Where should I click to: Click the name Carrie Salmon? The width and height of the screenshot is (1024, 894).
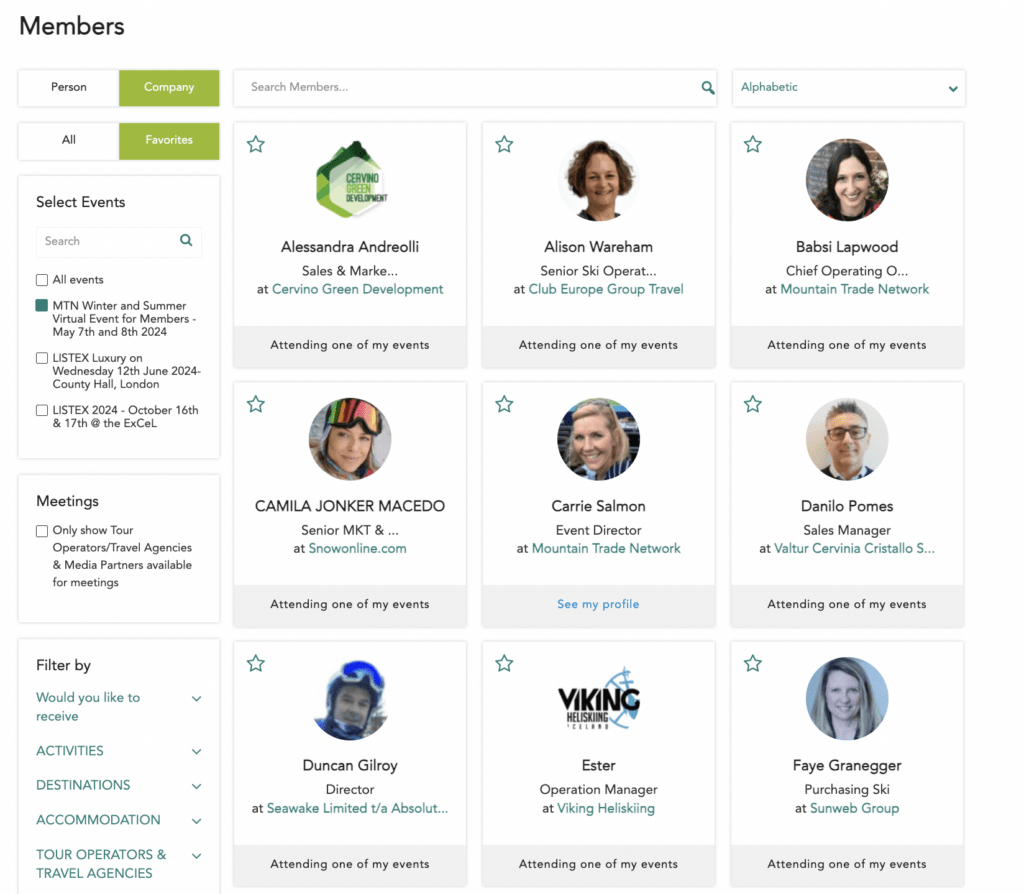598,506
